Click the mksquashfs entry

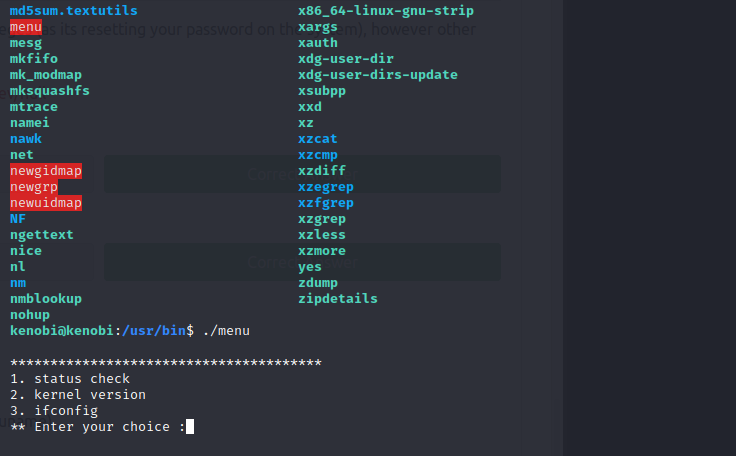pyautogui.click(x=50, y=91)
